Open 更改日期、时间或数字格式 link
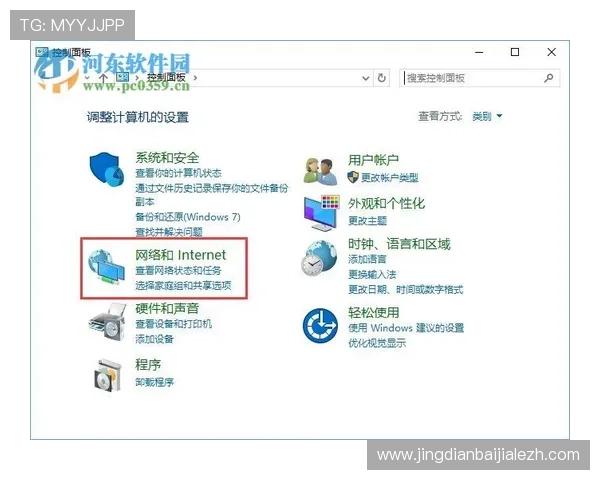Screen dimensions: 600x480 (406, 289)
